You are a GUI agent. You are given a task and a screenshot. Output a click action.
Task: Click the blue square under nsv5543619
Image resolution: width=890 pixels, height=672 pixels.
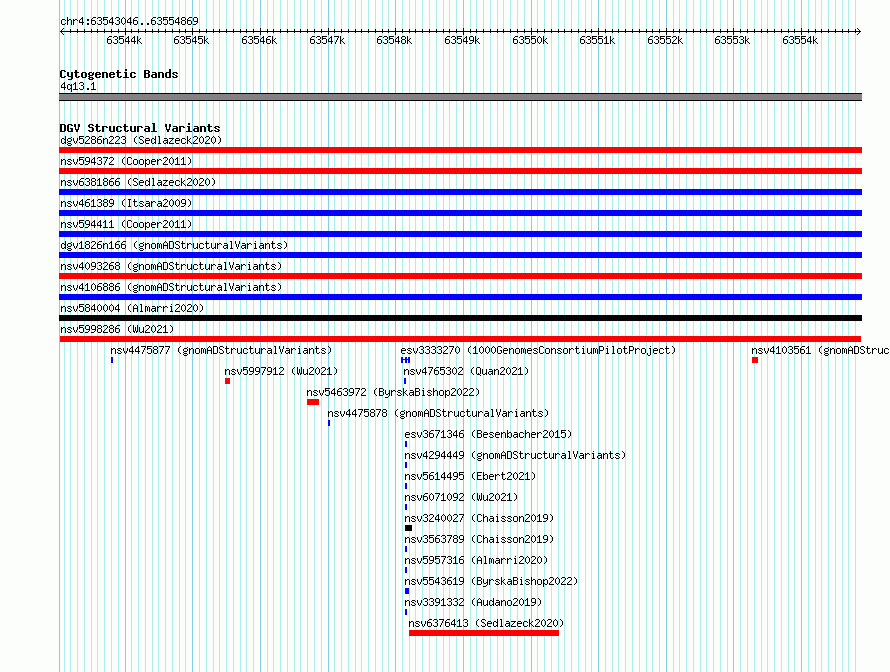point(407,591)
